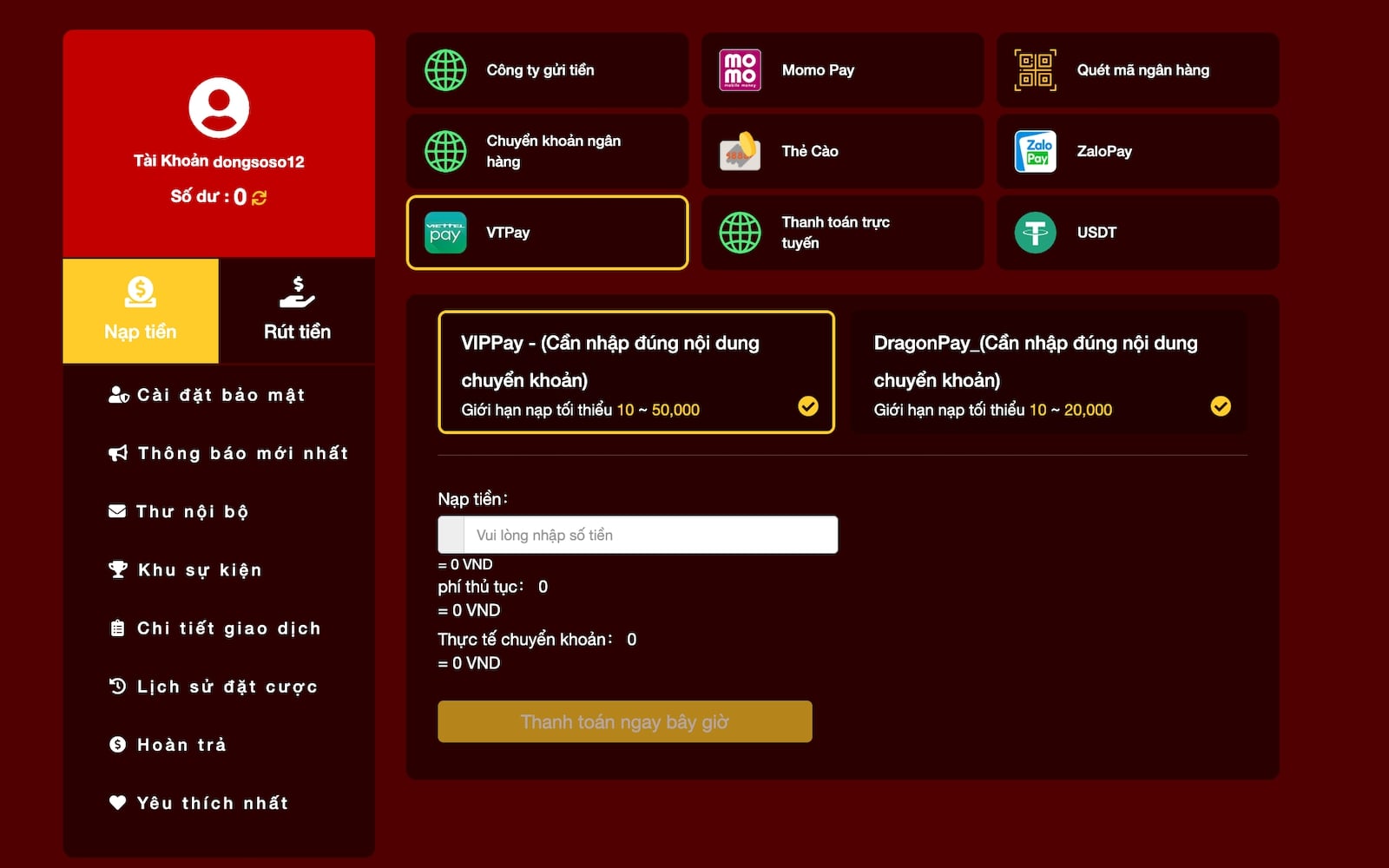Click the Nạp tiền: field label
Screen dimensions: 1389x868
(x=473, y=499)
